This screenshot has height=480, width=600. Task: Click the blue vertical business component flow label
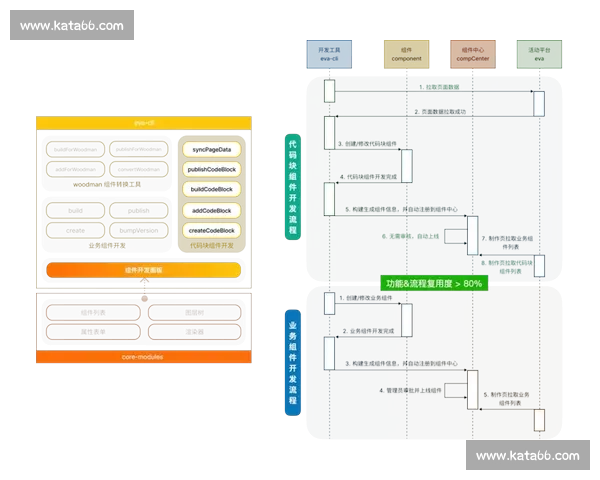(x=293, y=362)
